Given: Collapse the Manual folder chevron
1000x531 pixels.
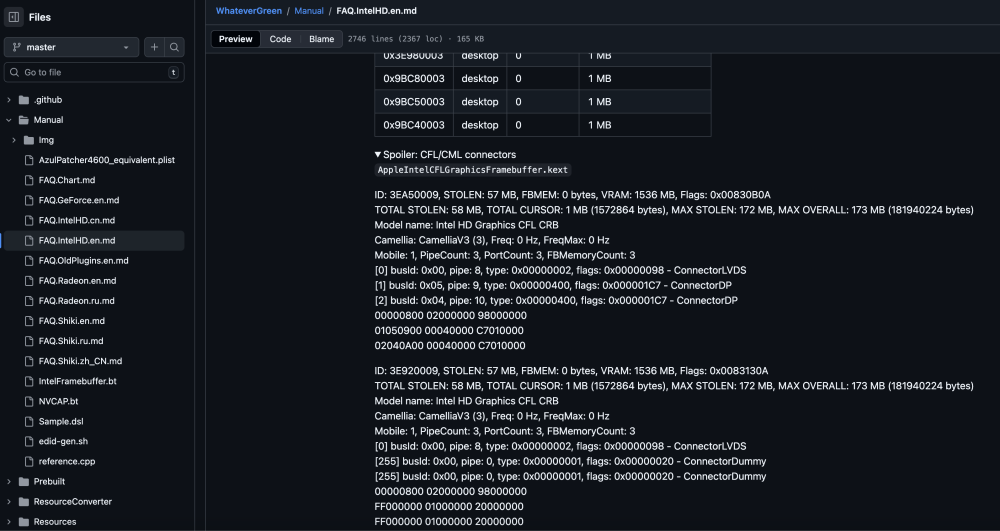Looking at the screenshot, I should click(x=9, y=120).
